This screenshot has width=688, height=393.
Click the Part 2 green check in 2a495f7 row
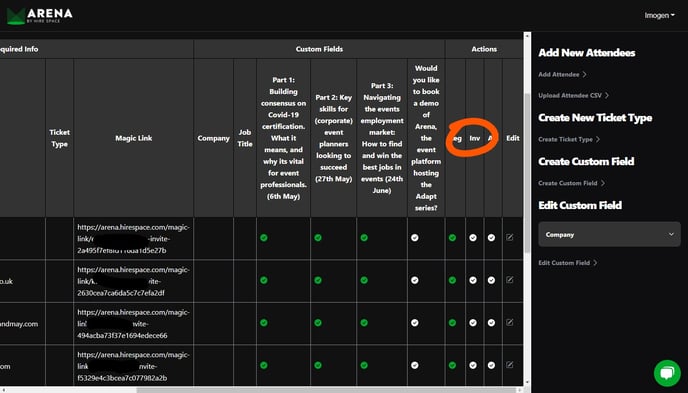318,238
